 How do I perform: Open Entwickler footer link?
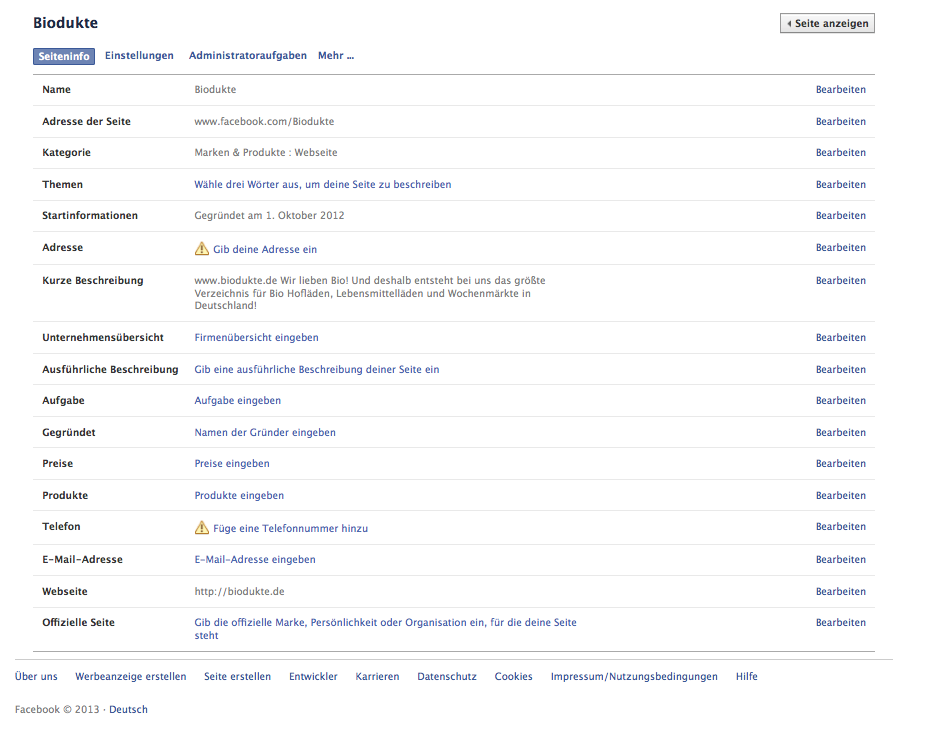[x=313, y=676]
